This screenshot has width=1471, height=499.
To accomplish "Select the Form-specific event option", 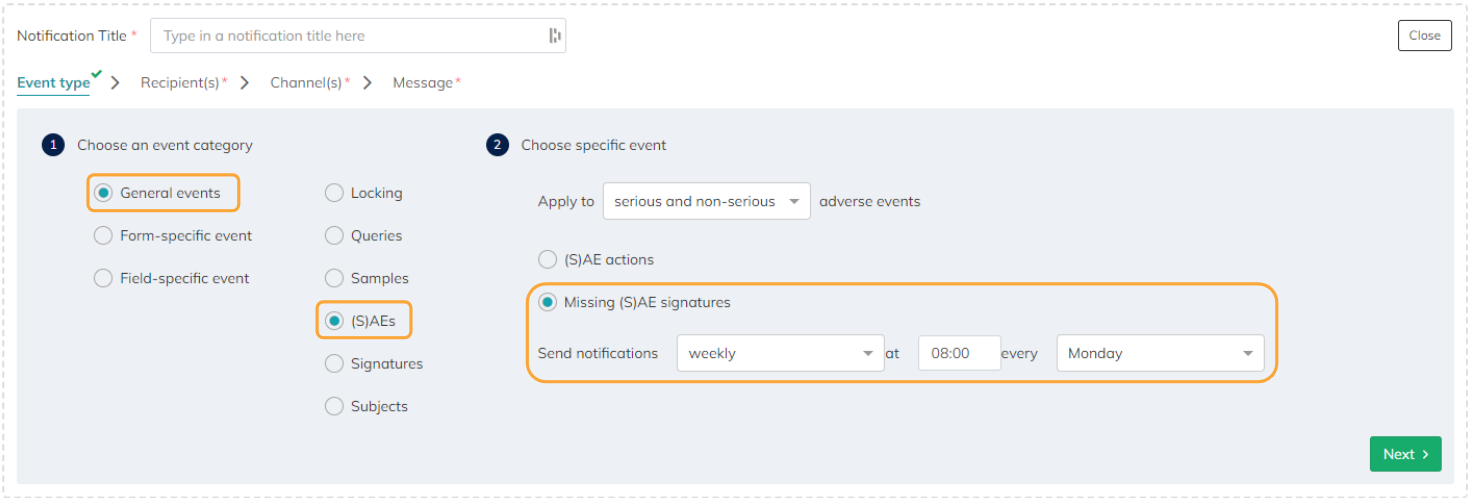I will click(103, 236).
